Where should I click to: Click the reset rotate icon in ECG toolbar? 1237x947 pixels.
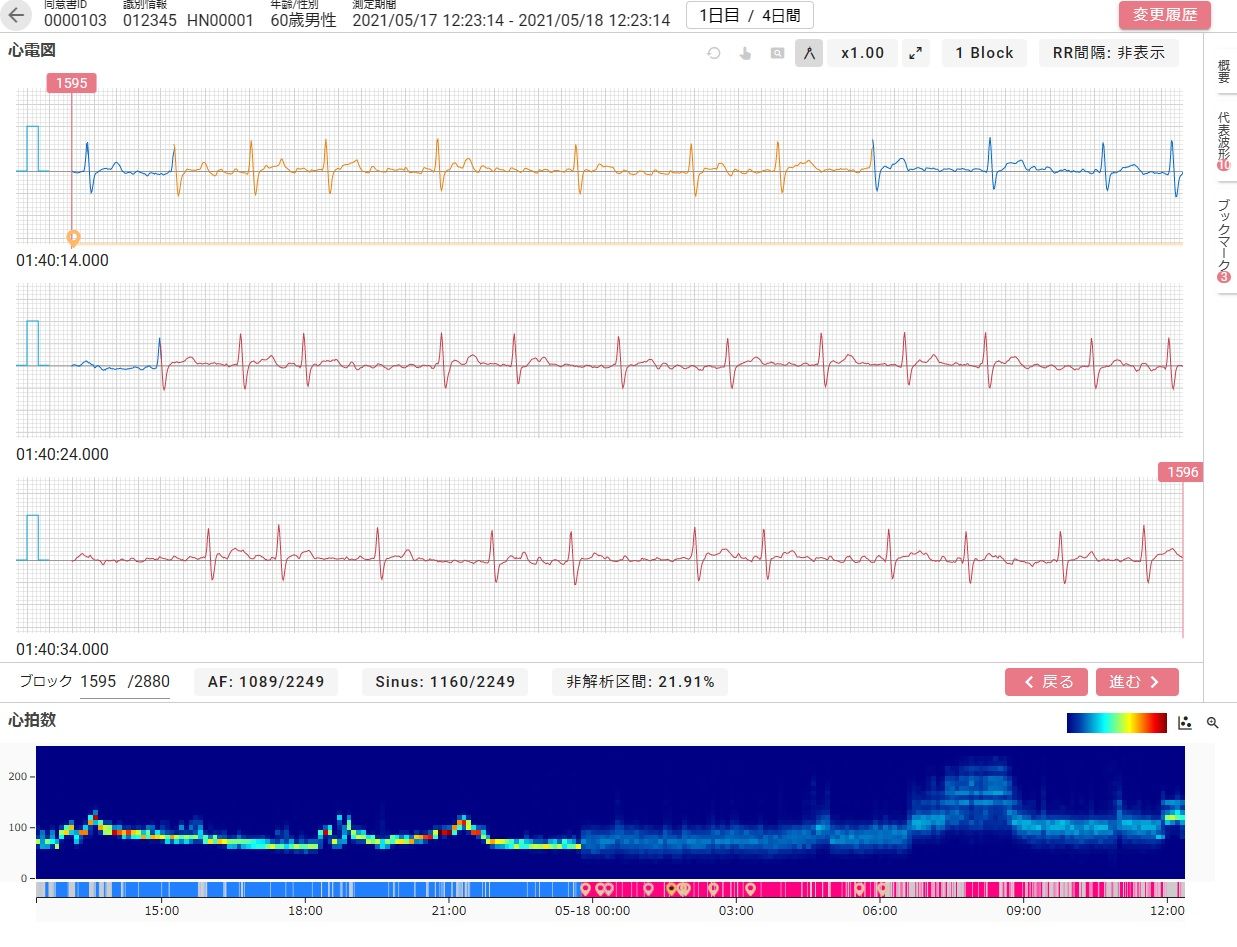(x=714, y=53)
